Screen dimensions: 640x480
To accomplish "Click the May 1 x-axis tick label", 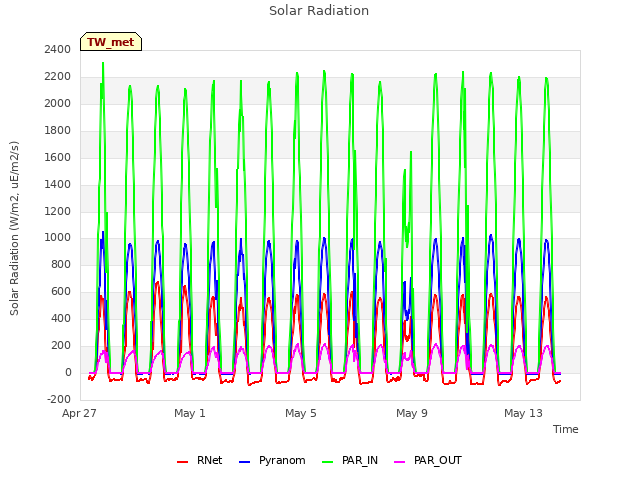I will (x=190, y=413).
